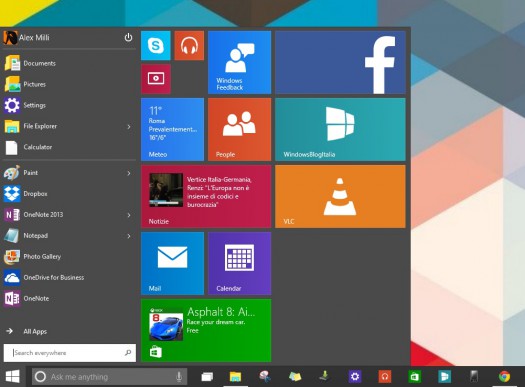The image size is (525, 387).
Task: Open Google Chrome on the taskbar
Action: click(x=505, y=377)
